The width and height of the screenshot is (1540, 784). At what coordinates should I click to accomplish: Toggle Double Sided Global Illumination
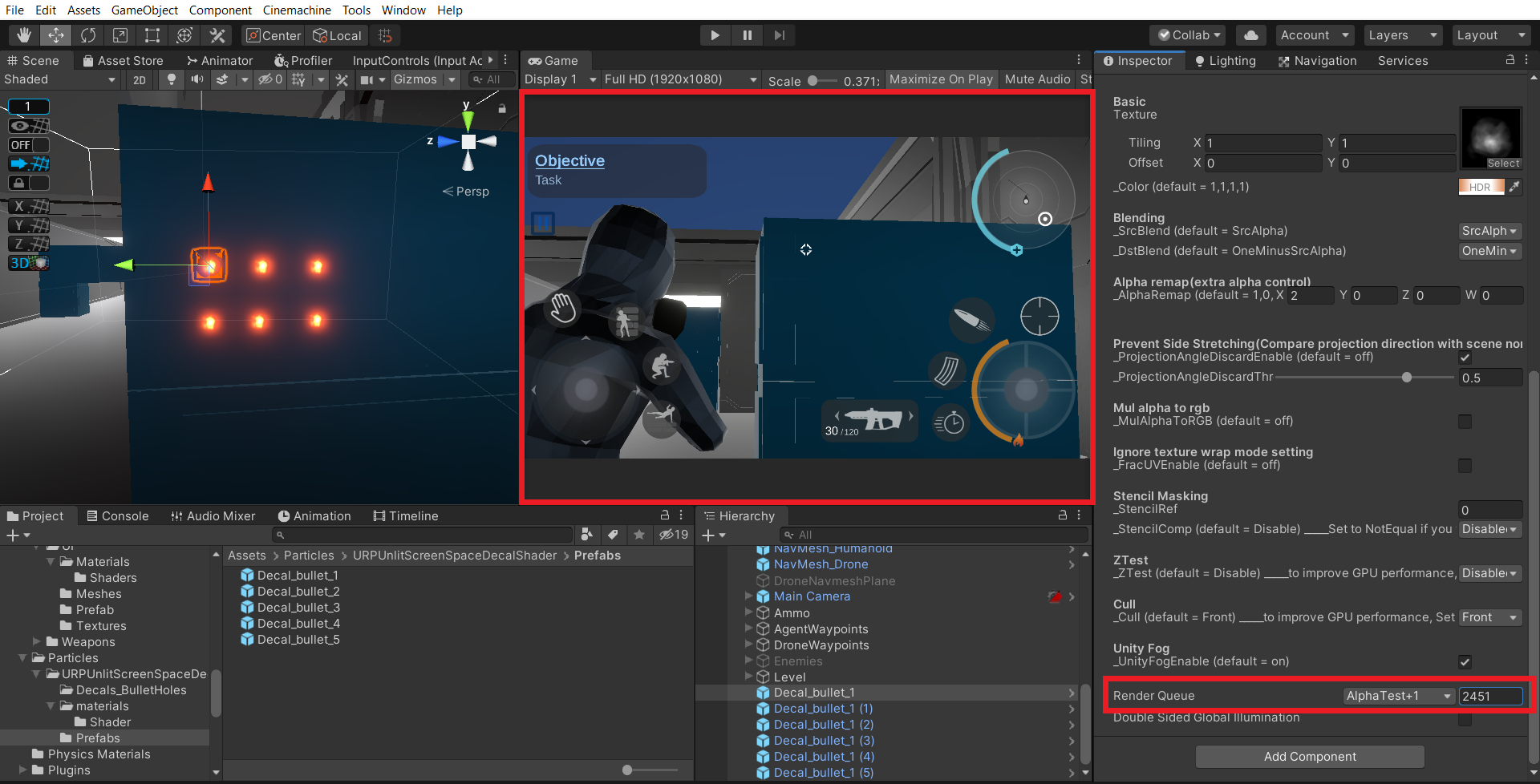point(1465,719)
